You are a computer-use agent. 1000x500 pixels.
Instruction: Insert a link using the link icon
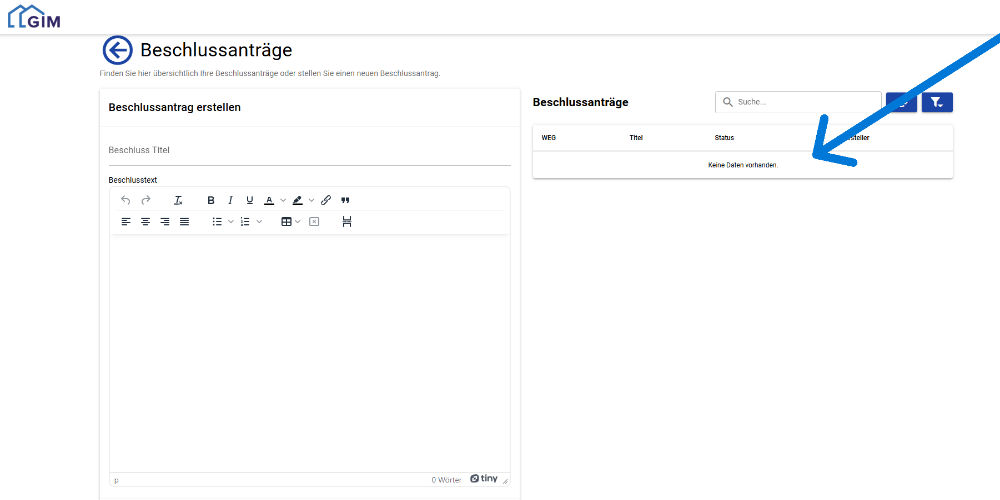pyautogui.click(x=326, y=200)
